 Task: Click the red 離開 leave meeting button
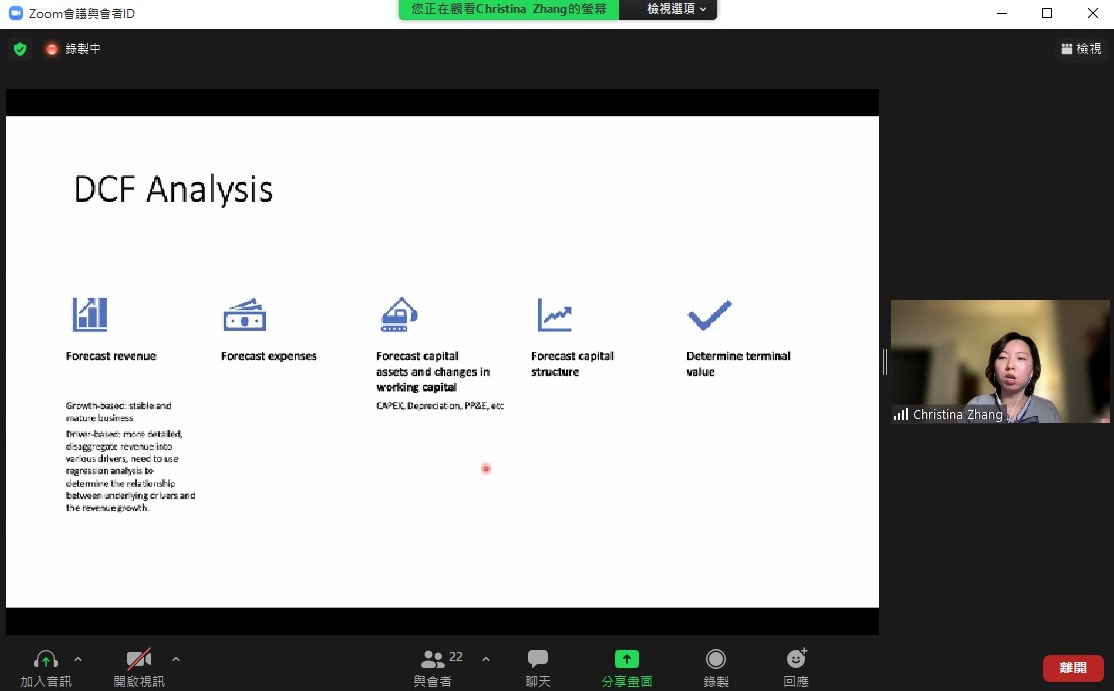click(1073, 668)
